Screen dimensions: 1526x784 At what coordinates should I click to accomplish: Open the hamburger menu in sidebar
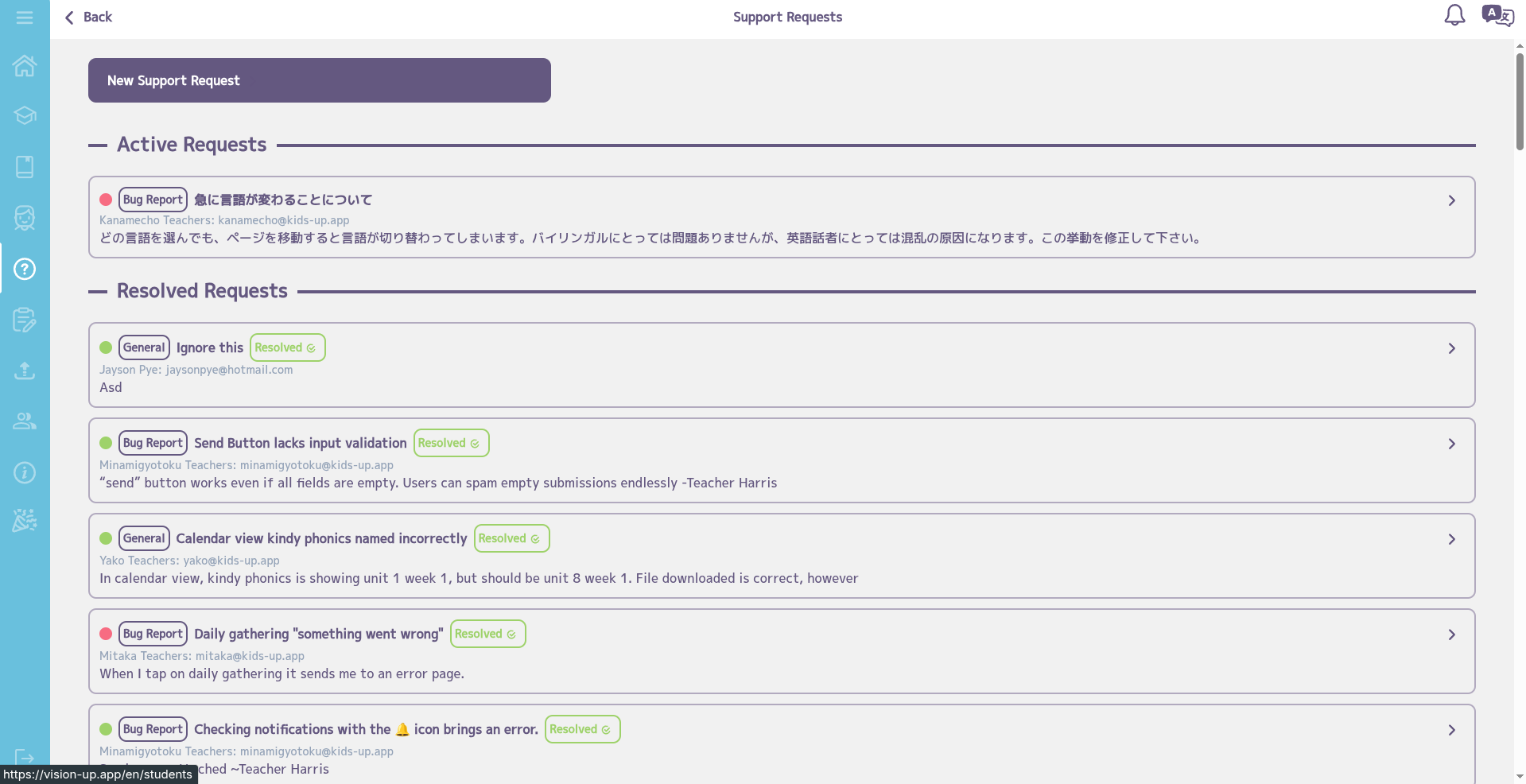point(25,17)
